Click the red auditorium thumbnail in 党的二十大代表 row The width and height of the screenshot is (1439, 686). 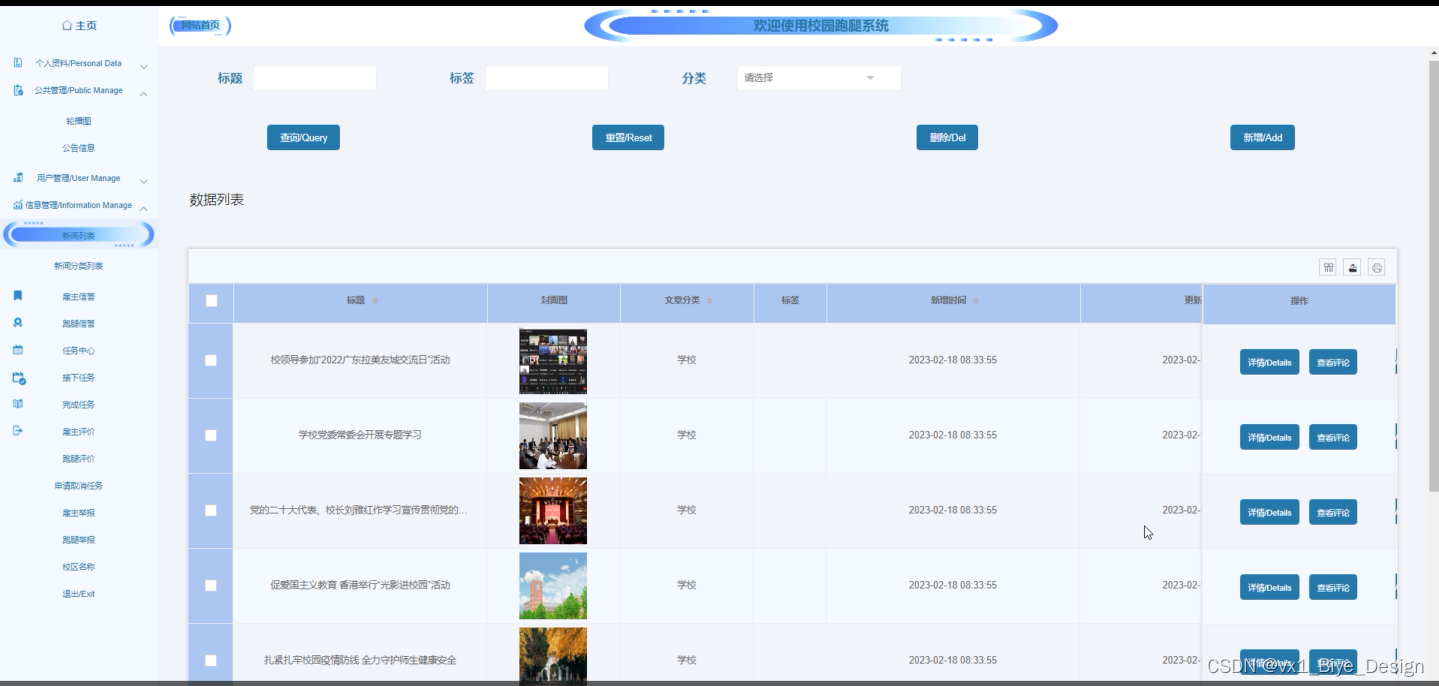pyautogui.click(x=553, y=511)
